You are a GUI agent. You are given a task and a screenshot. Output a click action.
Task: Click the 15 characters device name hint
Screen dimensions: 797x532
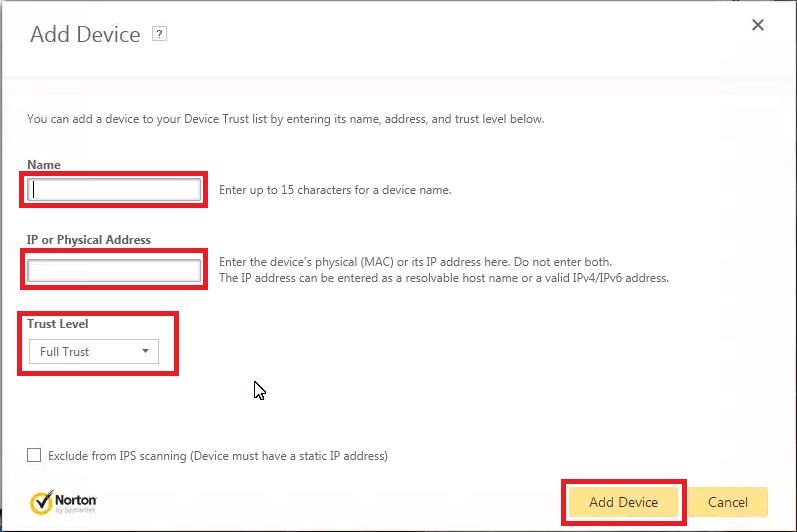click(335, 190)
